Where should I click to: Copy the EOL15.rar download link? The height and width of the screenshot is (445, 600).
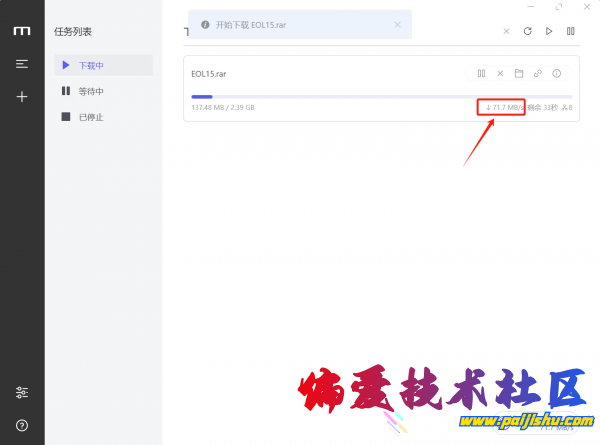pyautogui.click(x=538, y=73)
